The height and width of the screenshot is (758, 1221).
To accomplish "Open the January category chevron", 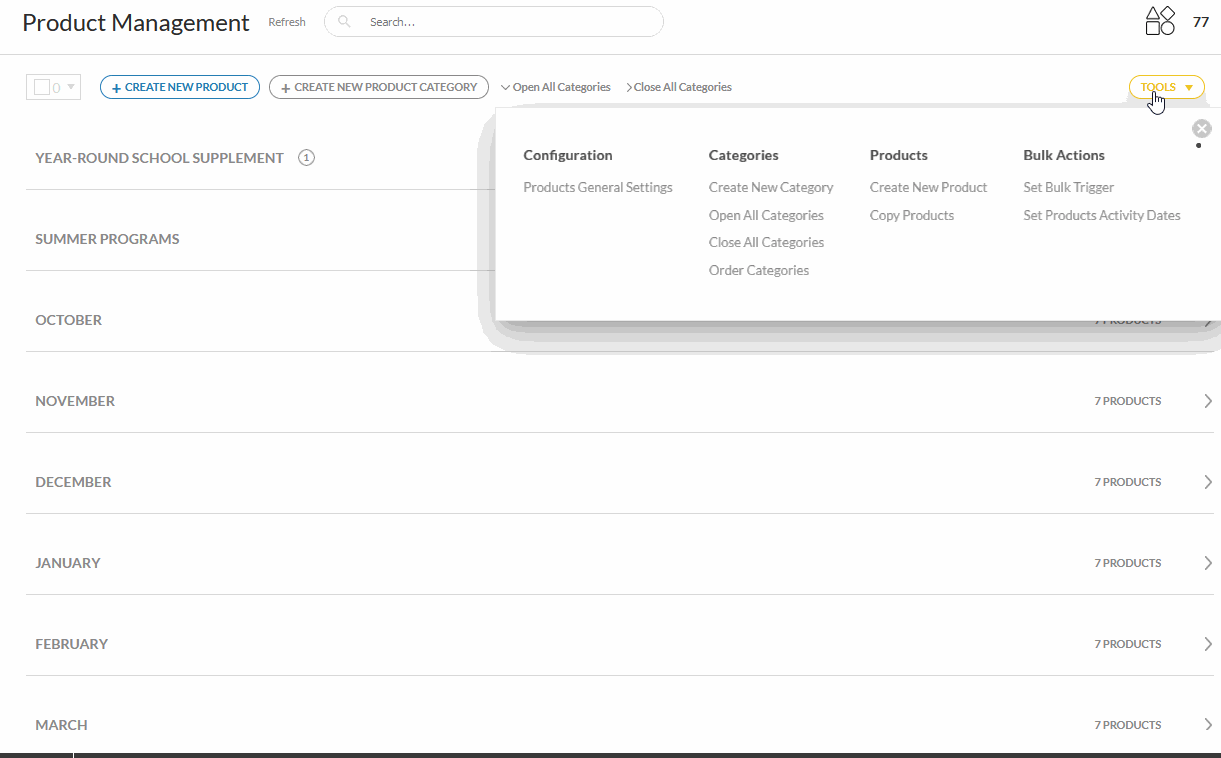I will (x=1208, y=563).
